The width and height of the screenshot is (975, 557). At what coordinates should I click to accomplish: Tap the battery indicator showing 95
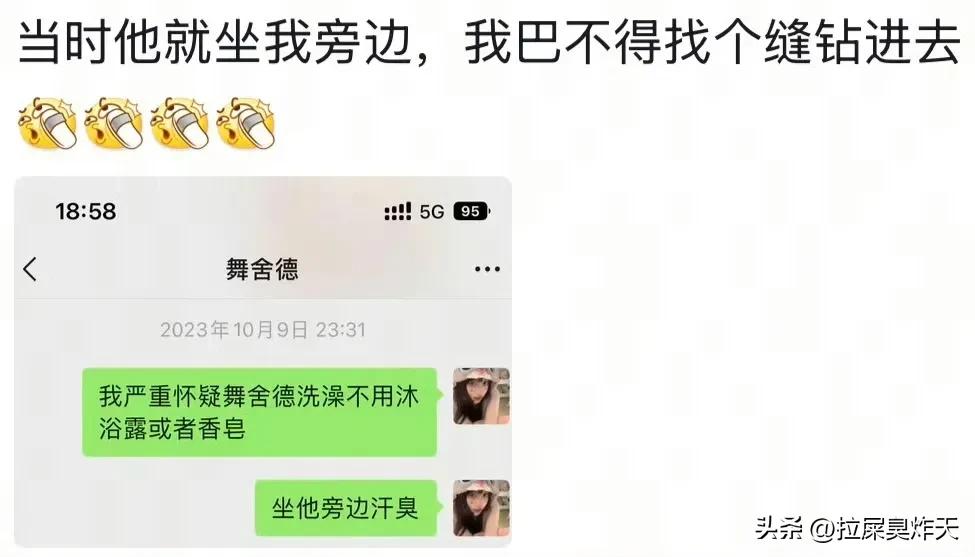[471, 211]
